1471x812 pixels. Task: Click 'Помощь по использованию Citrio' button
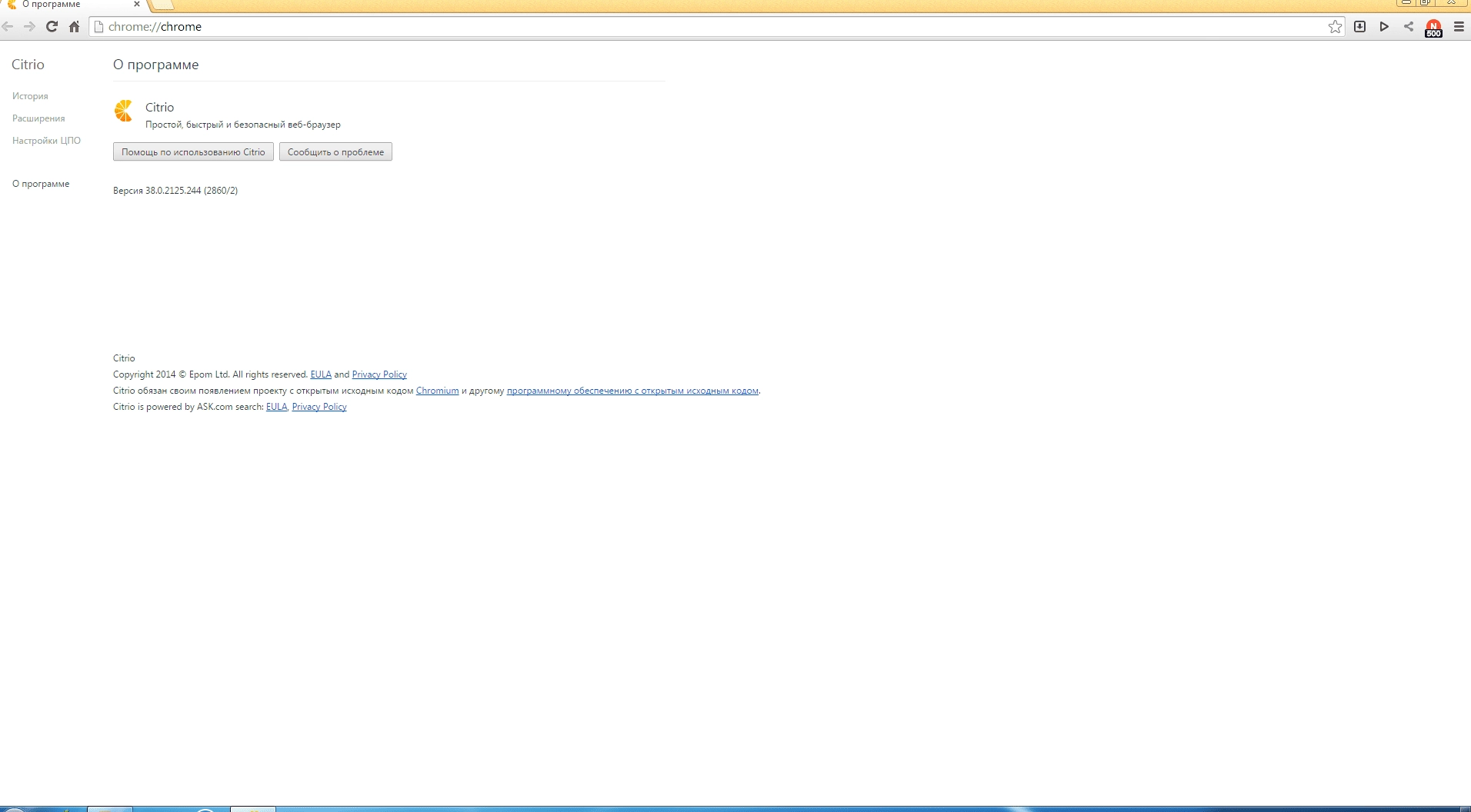tap(193, 152)
